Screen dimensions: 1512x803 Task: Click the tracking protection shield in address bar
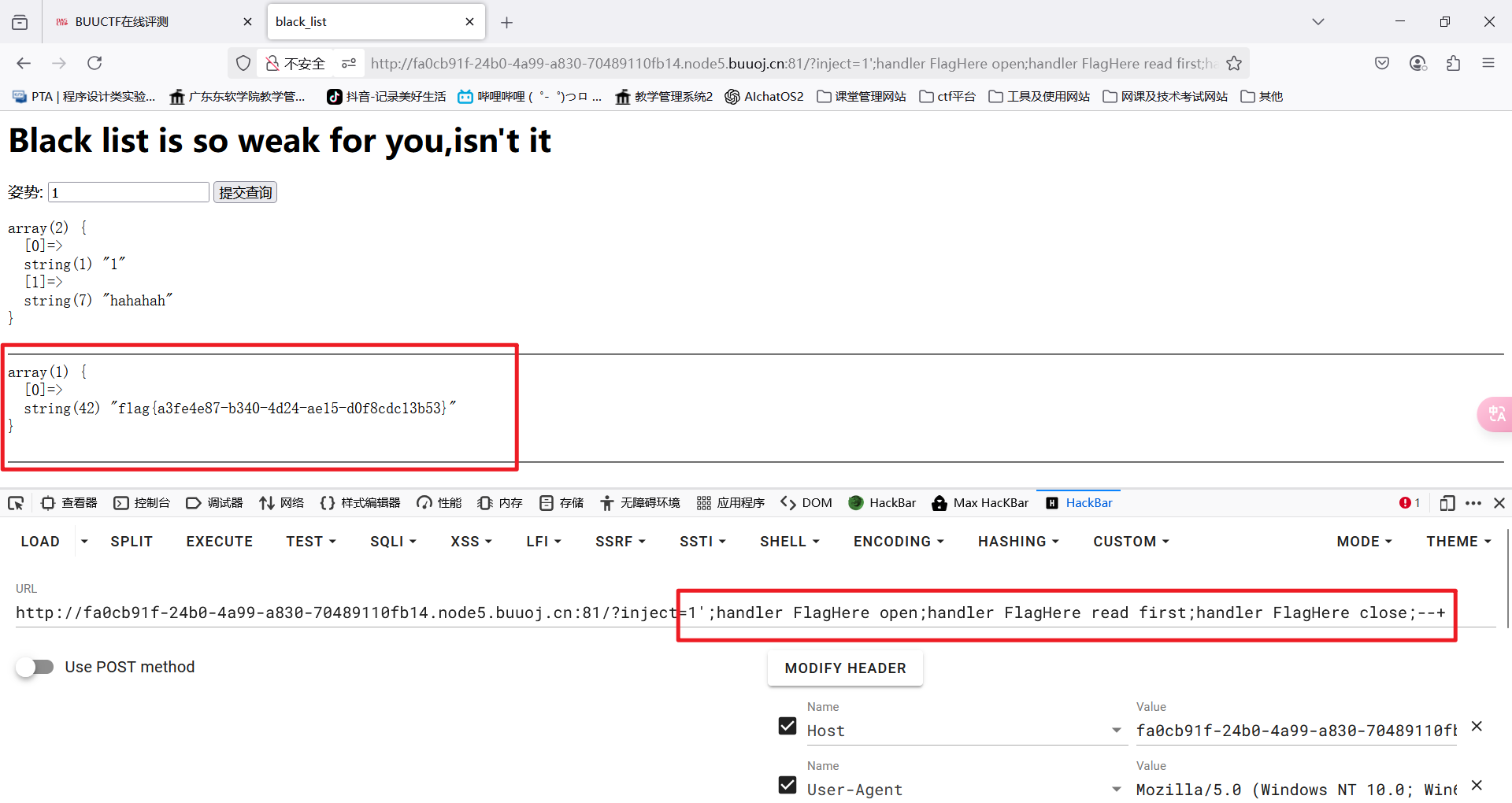[243, 63]
